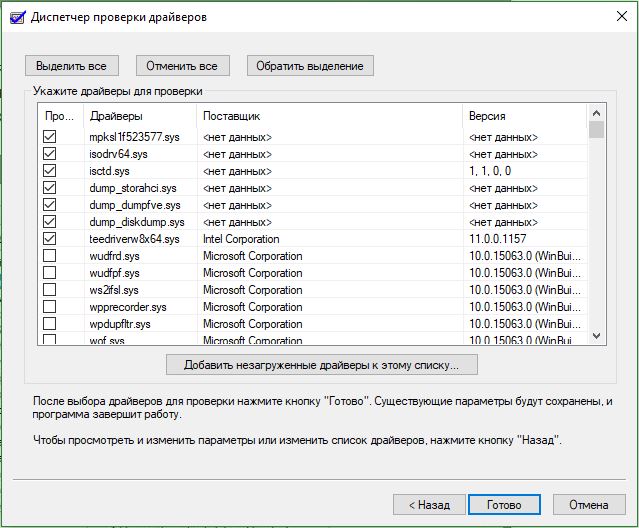Click the Driver Verifier Manager title icon
This screenshot has height=528, width=639.
tap(18, 17)
